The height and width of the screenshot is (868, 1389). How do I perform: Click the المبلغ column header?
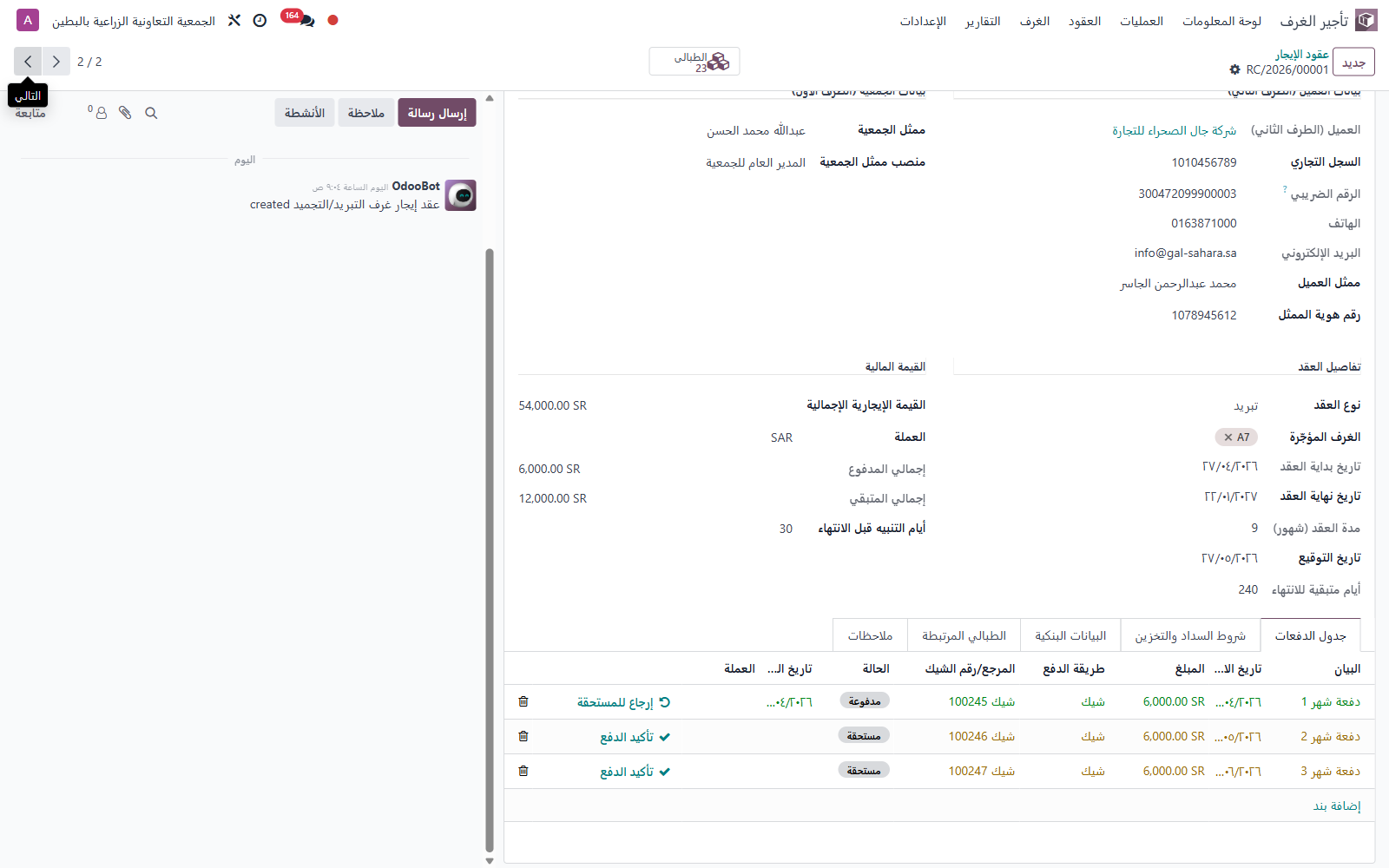tap(1189, 668)
